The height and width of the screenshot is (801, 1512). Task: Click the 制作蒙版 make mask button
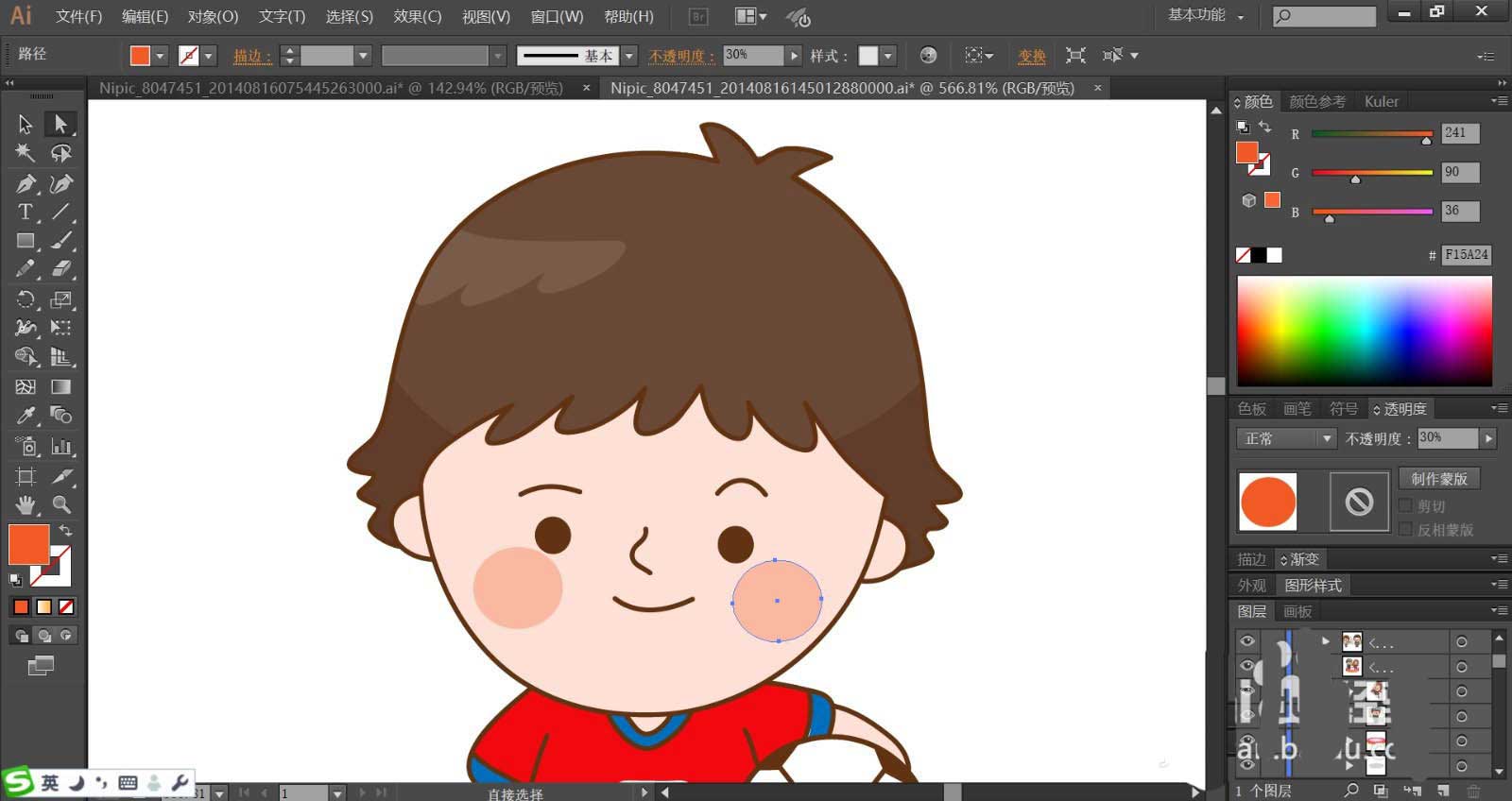1439,479
